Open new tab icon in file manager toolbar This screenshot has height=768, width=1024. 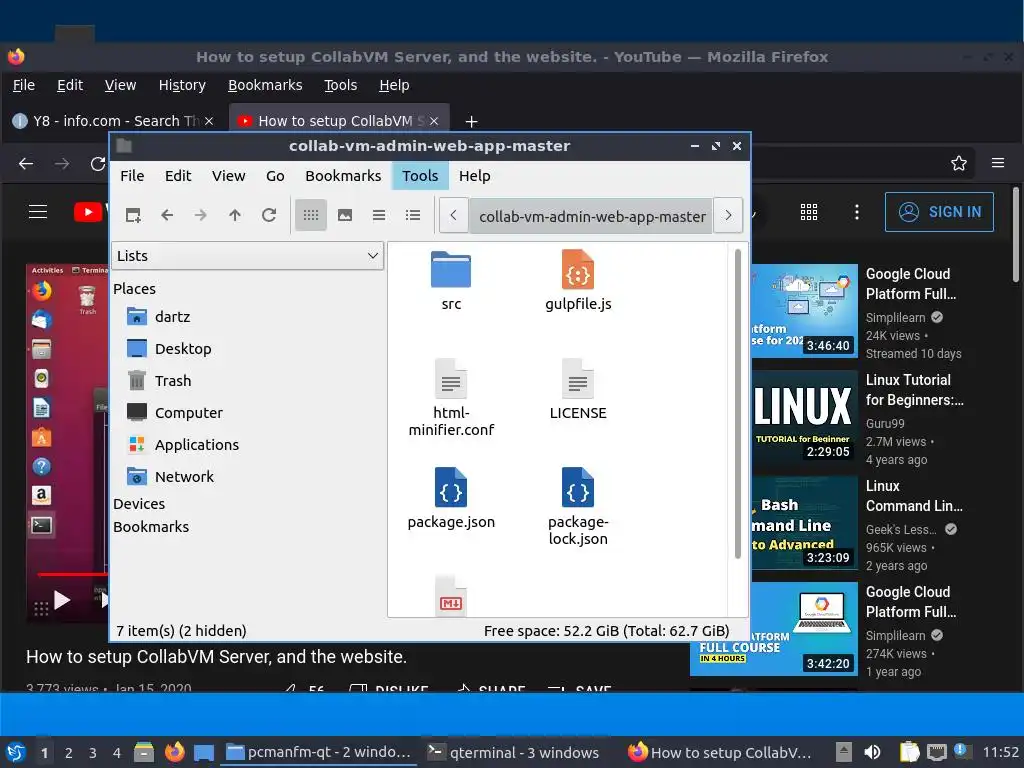(x=133, y=215)
